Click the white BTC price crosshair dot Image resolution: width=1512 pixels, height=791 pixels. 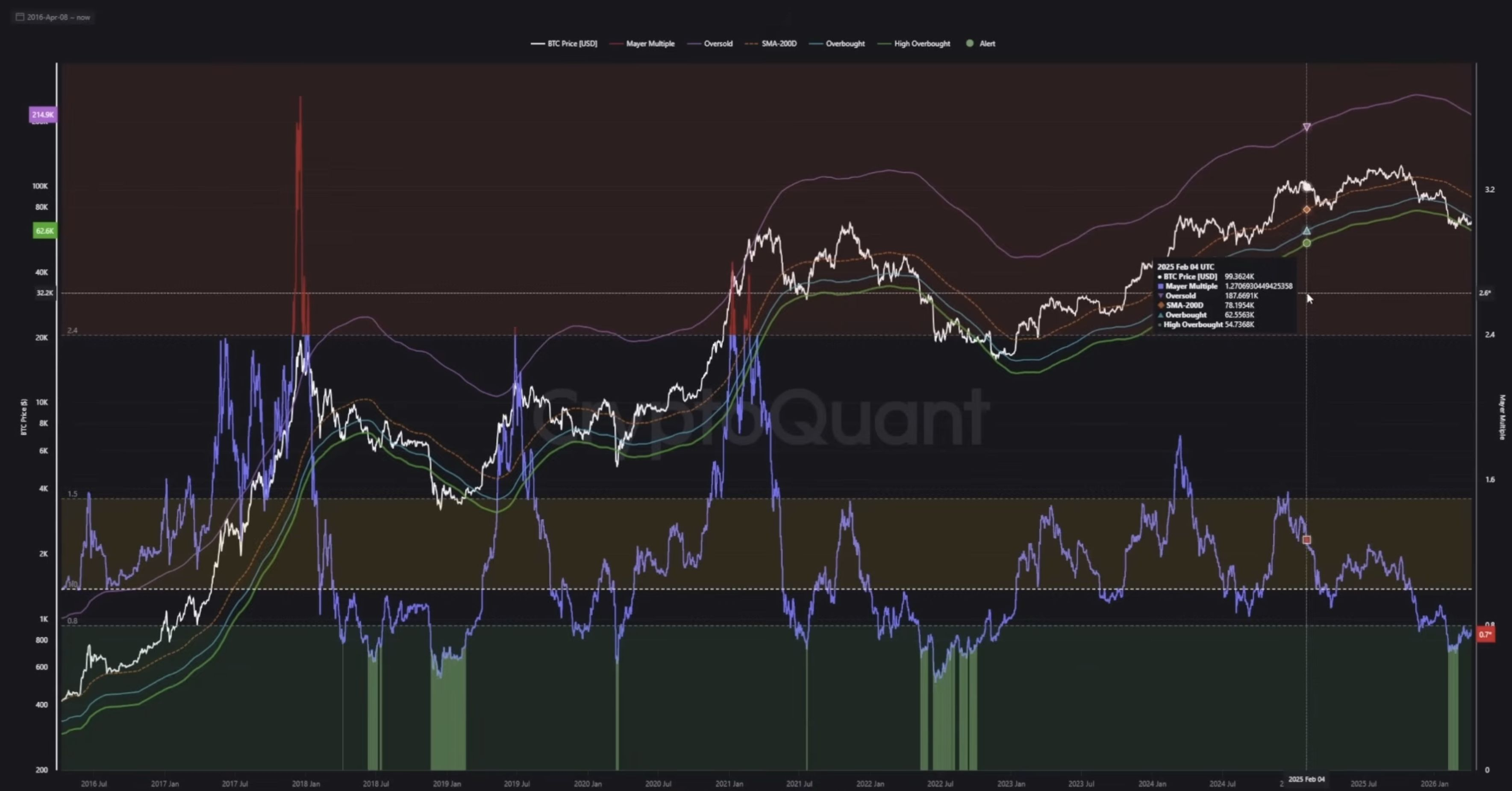1306,187
